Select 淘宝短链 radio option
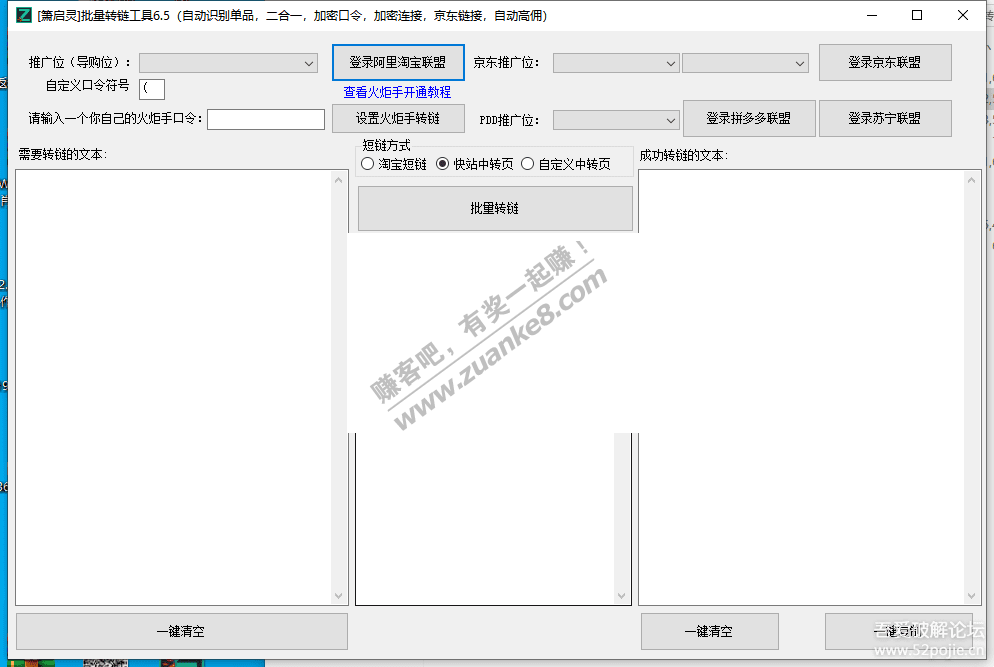 (368, 164)
